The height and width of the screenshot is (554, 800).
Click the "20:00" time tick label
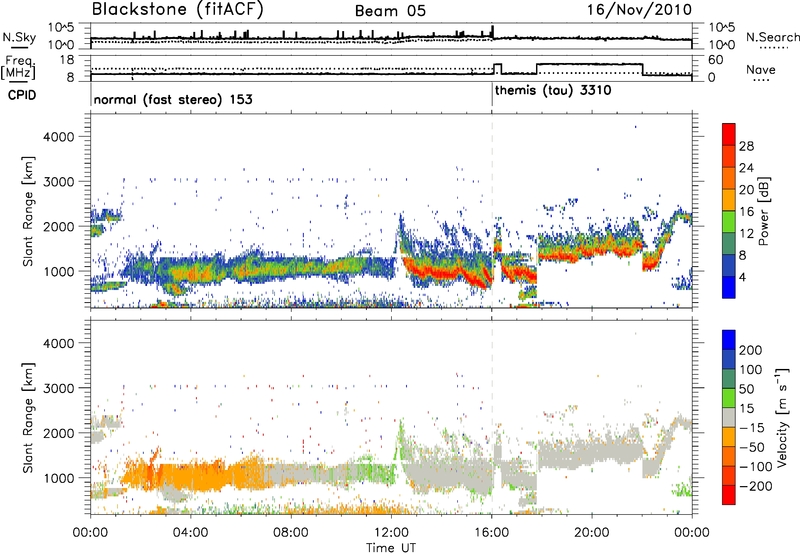(x=592, y=533)
